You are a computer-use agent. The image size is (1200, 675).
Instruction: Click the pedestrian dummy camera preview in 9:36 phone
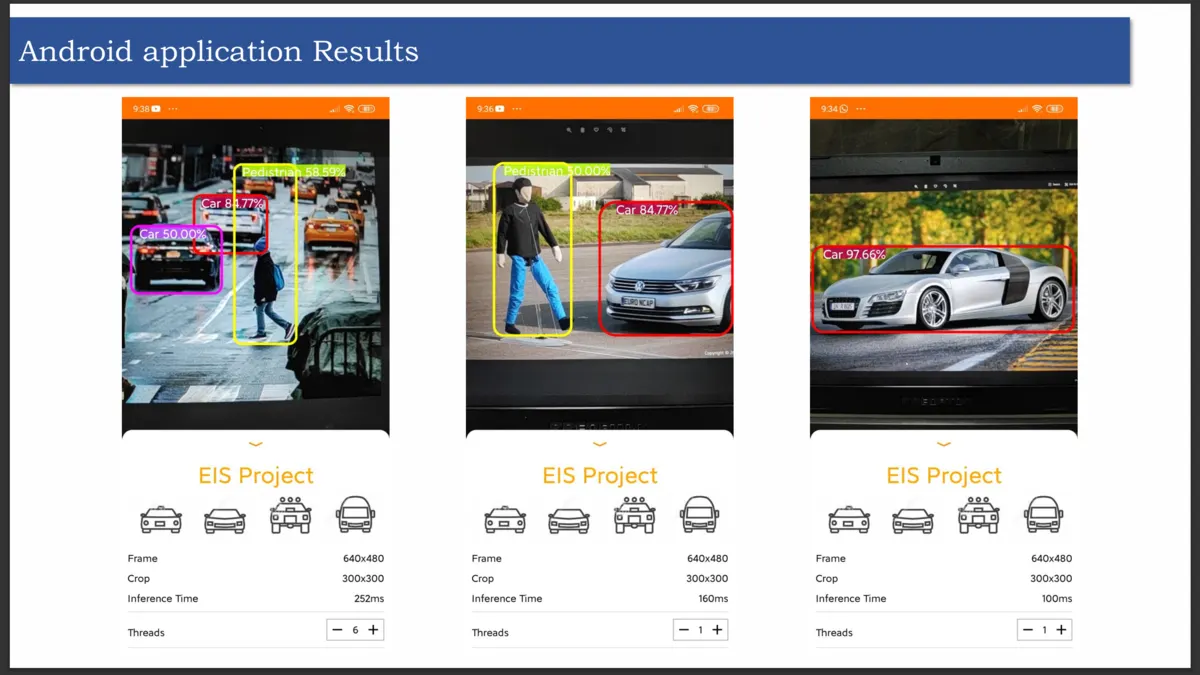click(x=600, y=276)
